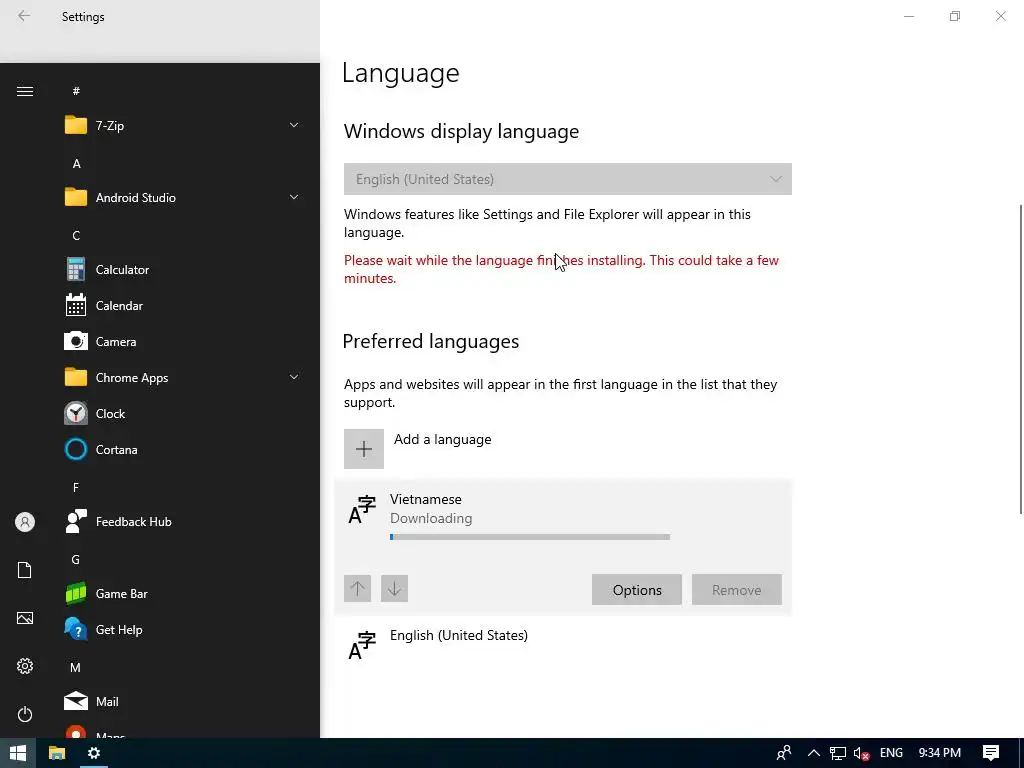Open the Action Center notification icon

coord(991,753)
